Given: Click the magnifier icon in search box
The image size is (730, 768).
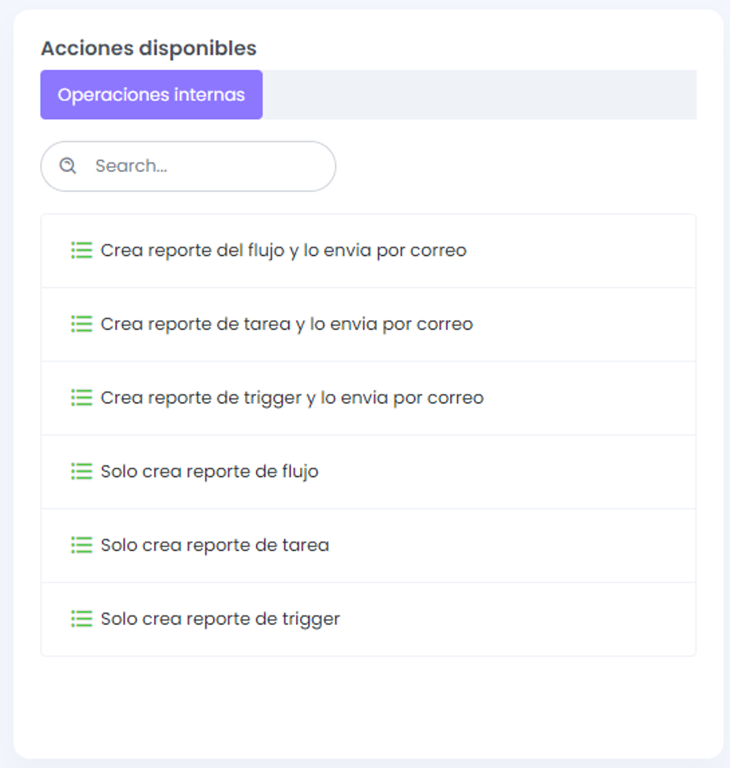Looking at the screenshot, I should 68,166.
